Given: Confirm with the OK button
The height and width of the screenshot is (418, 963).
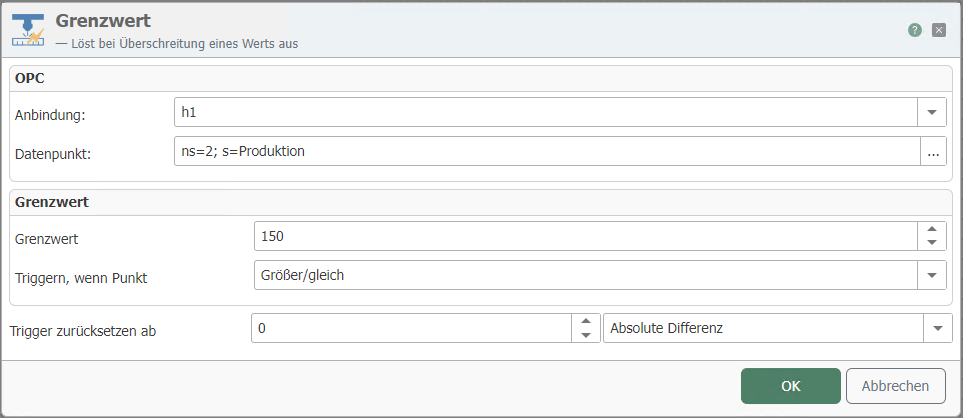Looking at the screenshot, I should (790, 386).
